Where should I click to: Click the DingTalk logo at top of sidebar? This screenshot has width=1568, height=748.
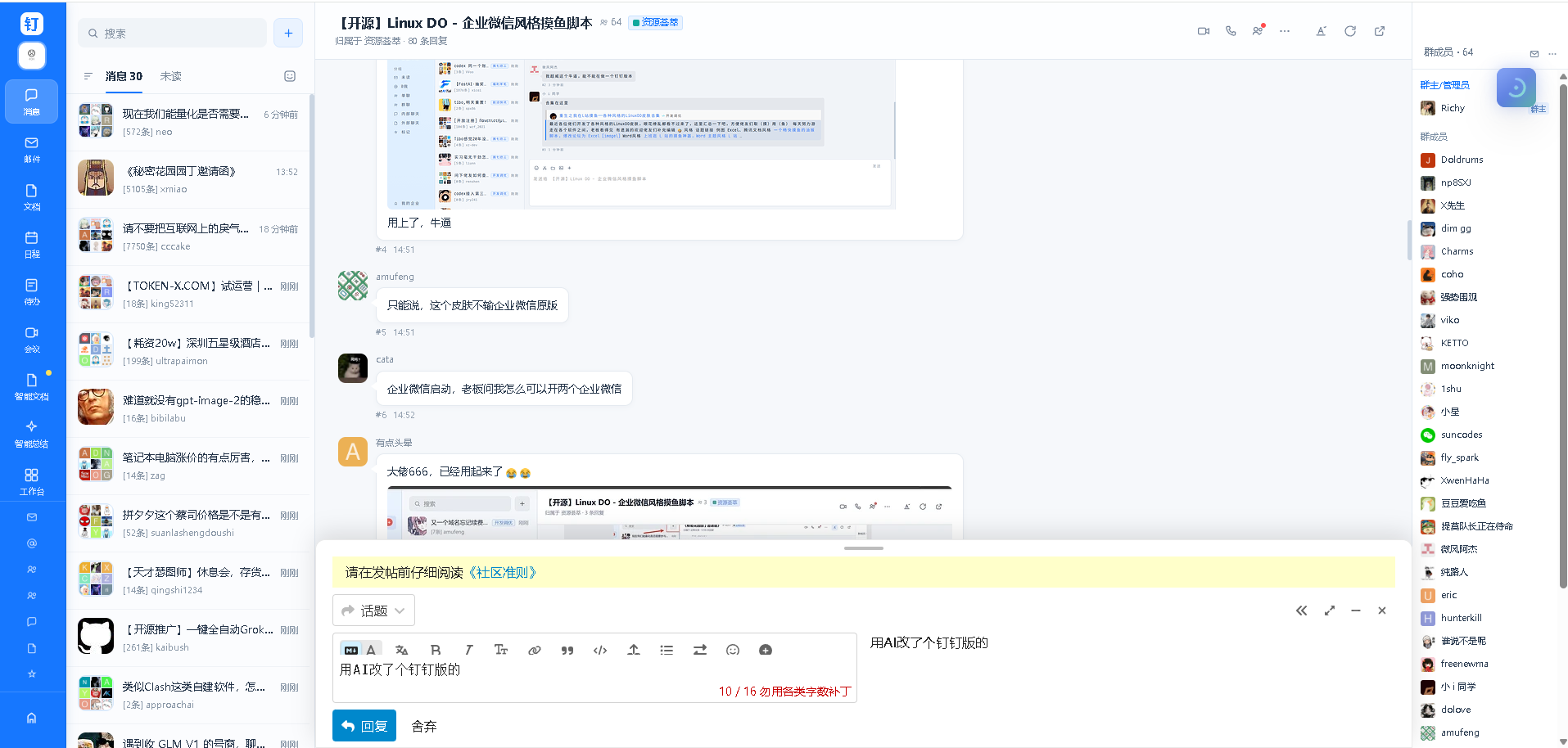pyautogui.click(x=31, y=24)
